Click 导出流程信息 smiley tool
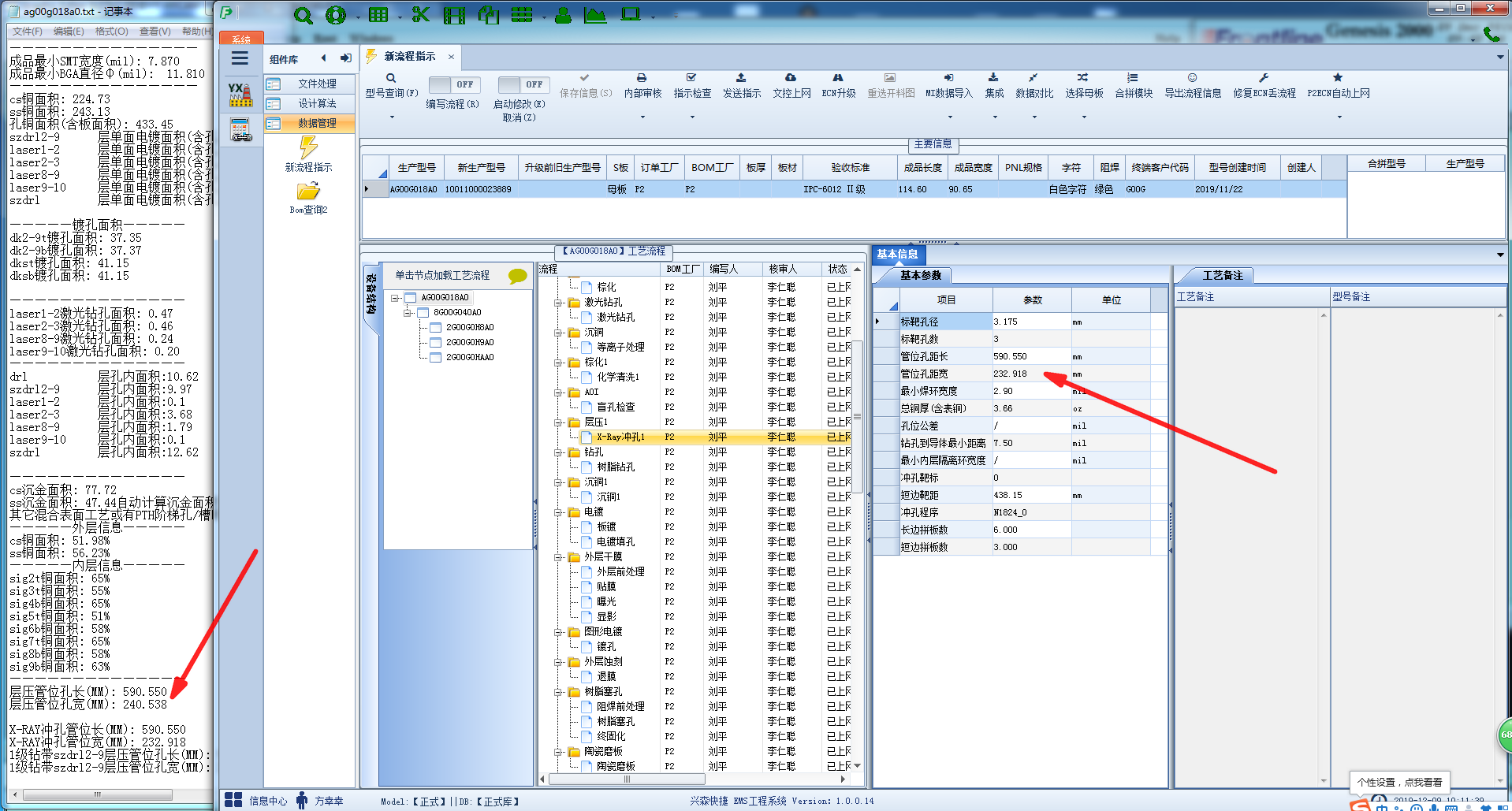1512x811 pixels. click(x=1193, y=86)
